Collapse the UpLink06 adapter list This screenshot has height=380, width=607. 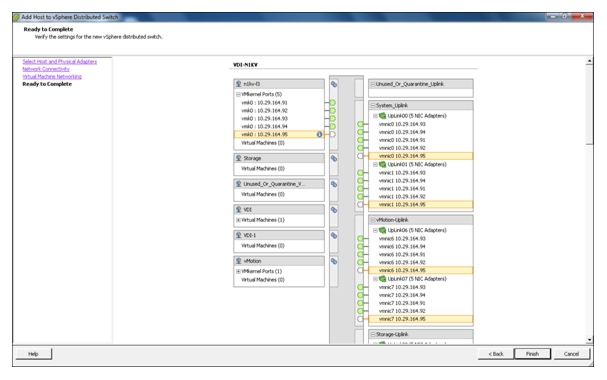[x=375, y=230]
